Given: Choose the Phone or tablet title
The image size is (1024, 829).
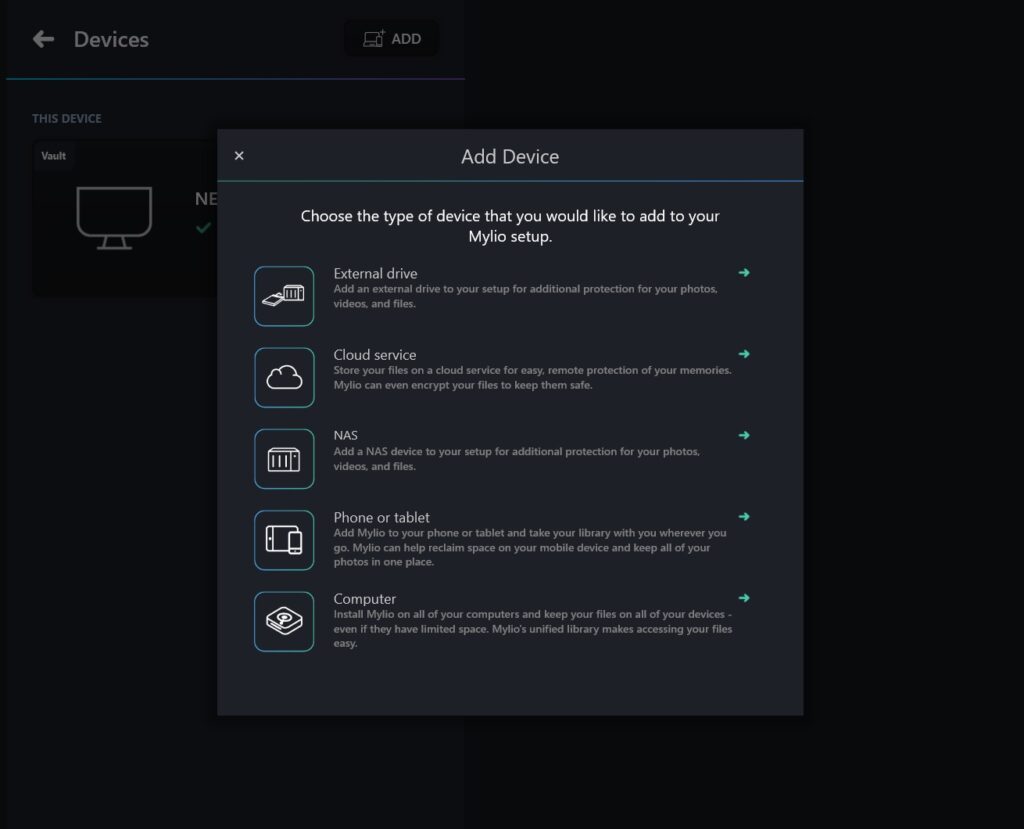Looking at the screenshot, I should tap(381, 518).
